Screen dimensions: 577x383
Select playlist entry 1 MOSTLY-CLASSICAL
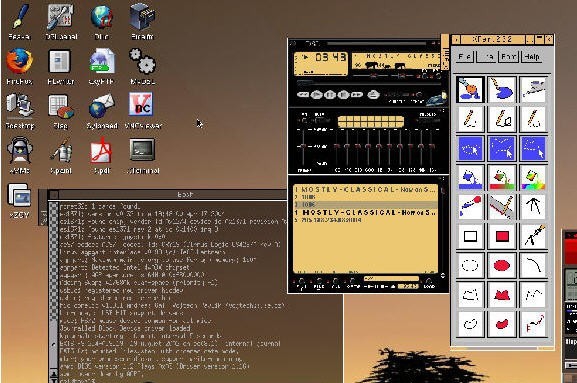pos(365,189)
